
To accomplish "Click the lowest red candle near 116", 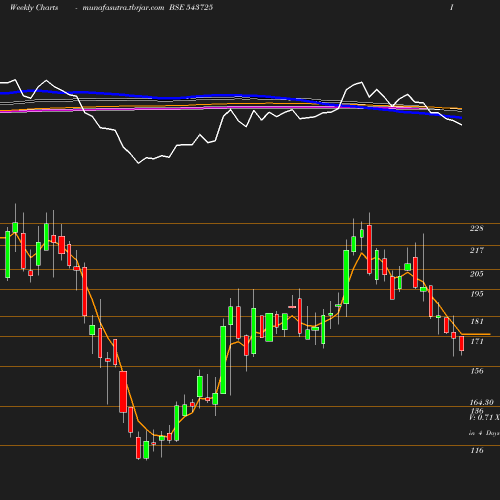I will 138,448.
